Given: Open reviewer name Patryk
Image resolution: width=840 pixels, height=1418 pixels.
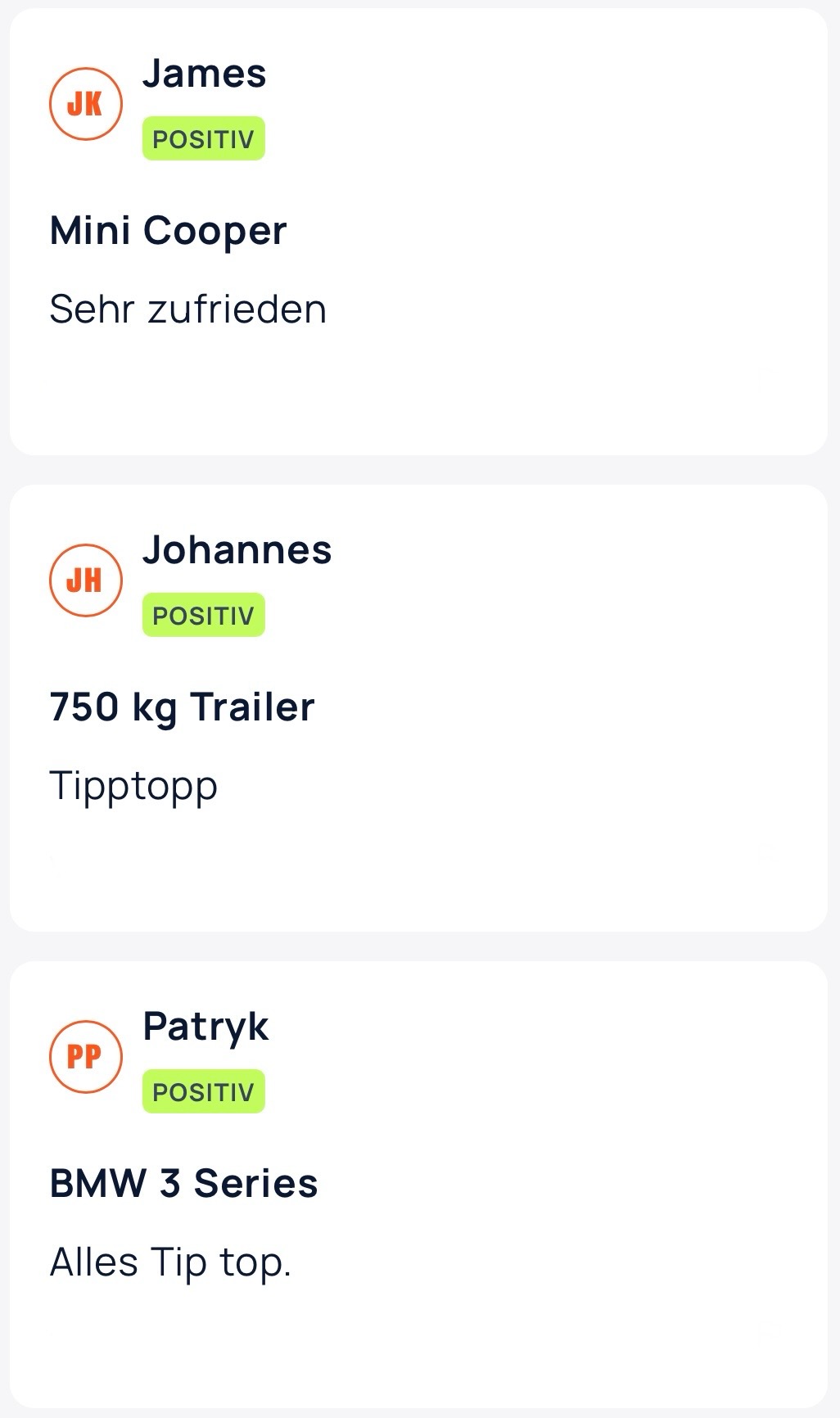Looking at the screenshot, I should coord(205,1027).
